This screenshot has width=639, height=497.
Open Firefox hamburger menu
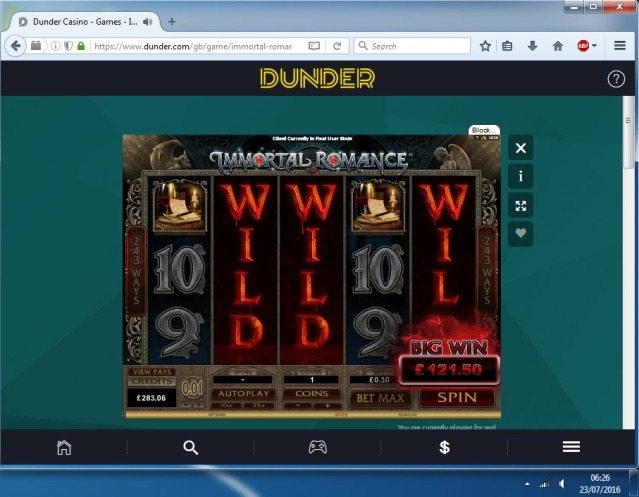(620, 46)
